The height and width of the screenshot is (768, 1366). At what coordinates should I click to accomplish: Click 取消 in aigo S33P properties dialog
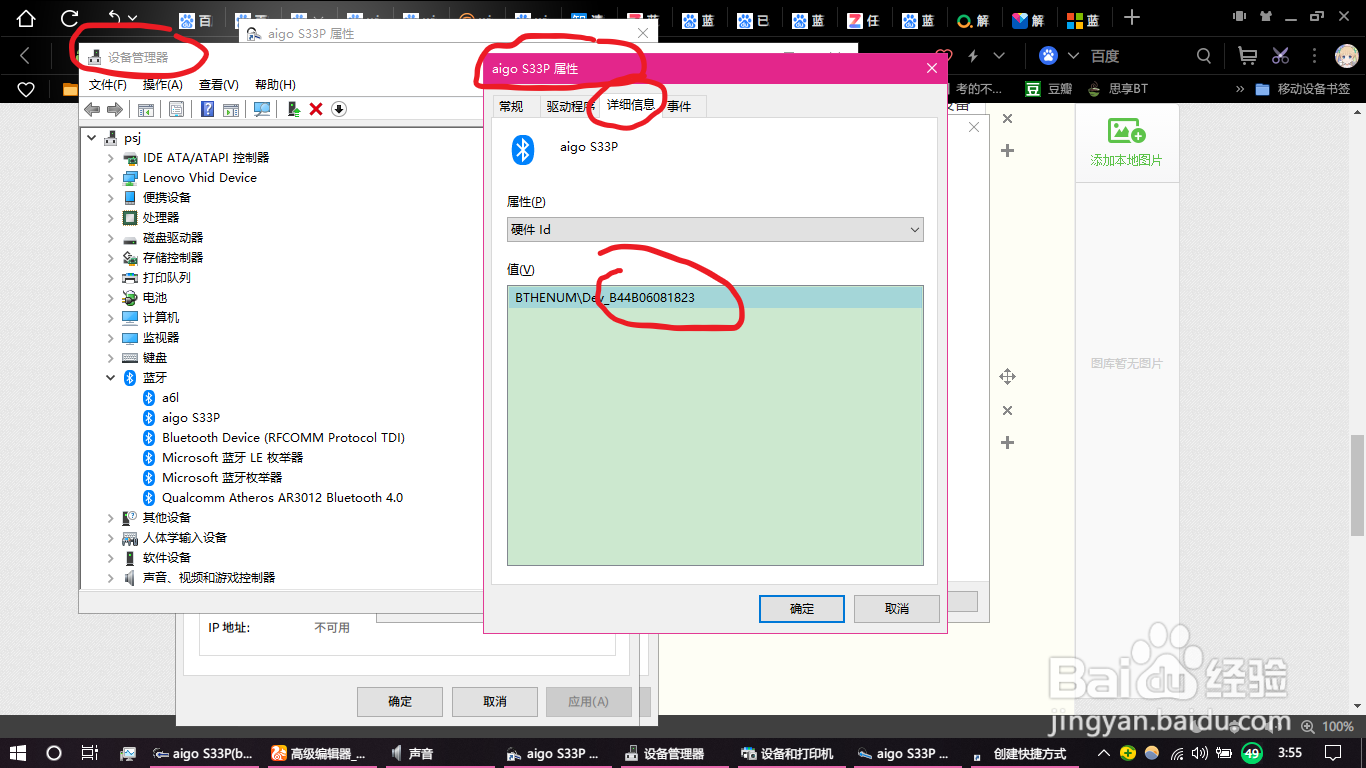coord(897,609)
